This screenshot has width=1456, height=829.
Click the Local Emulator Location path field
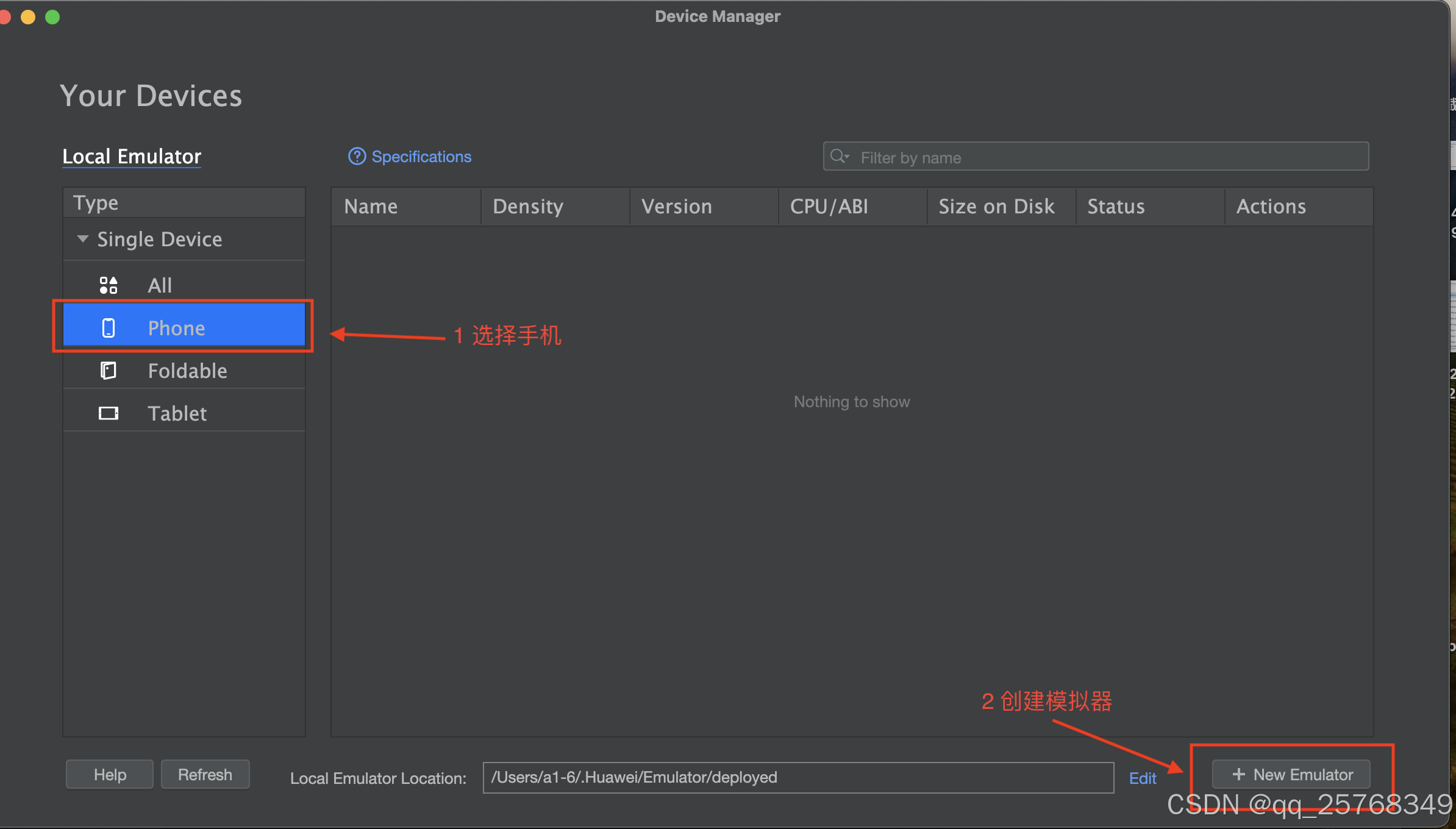(x=798, y=777)
